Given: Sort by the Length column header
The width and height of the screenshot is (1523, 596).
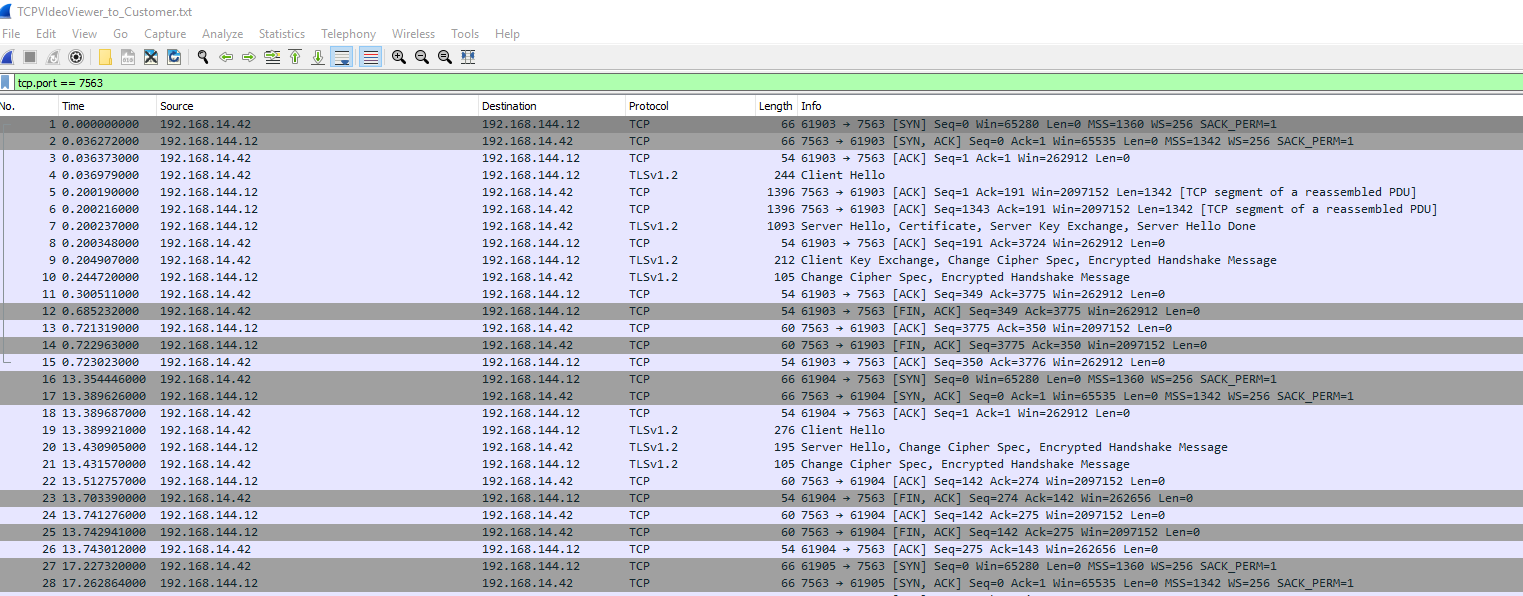Looking at the screenshot, I should 776,106.
